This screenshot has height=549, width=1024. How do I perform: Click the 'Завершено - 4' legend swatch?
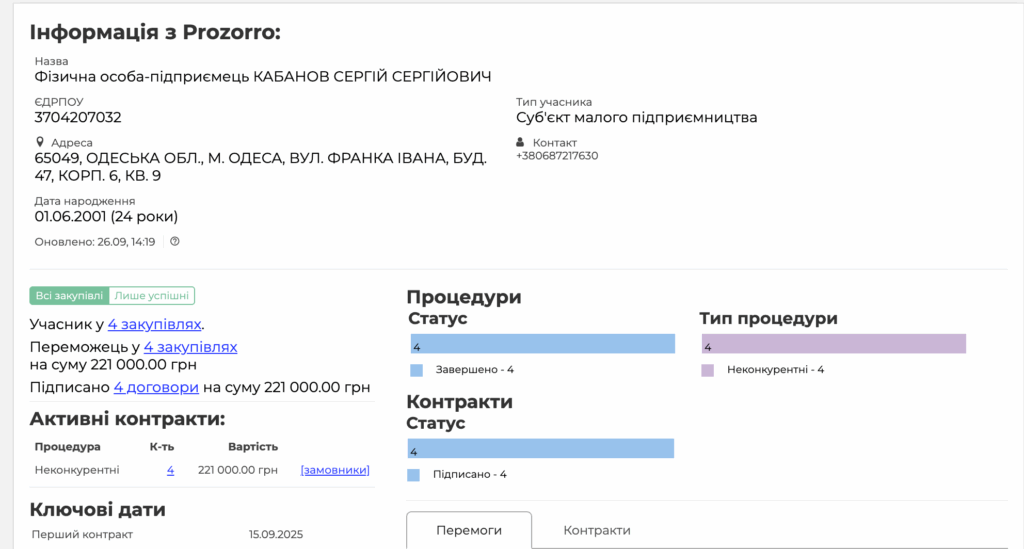tap(416, 370)
